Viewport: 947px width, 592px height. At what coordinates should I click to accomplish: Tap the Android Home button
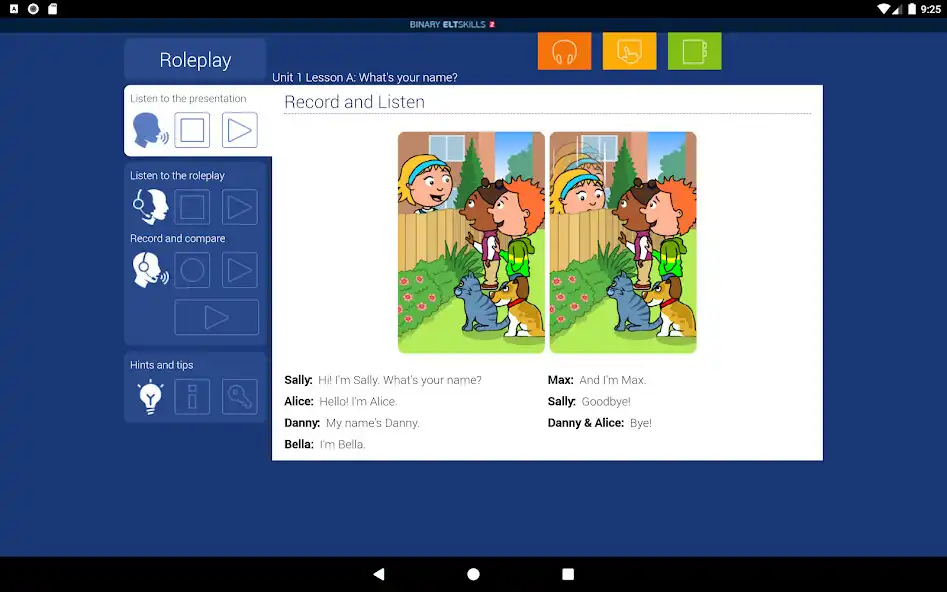pyautogui.click(x=473, y=574)
